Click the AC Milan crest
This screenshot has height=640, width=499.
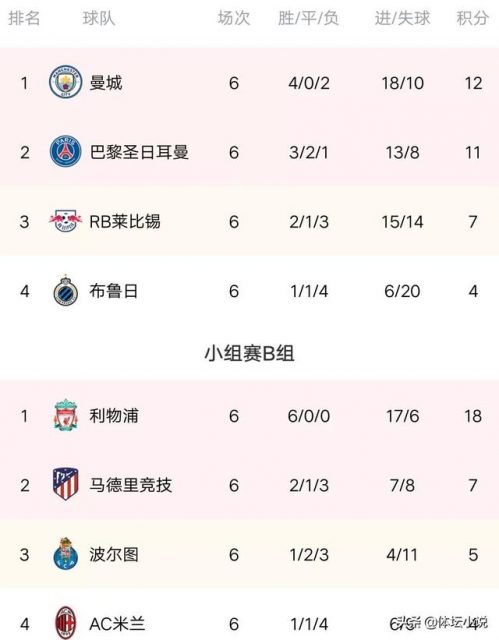pos(65,623)
